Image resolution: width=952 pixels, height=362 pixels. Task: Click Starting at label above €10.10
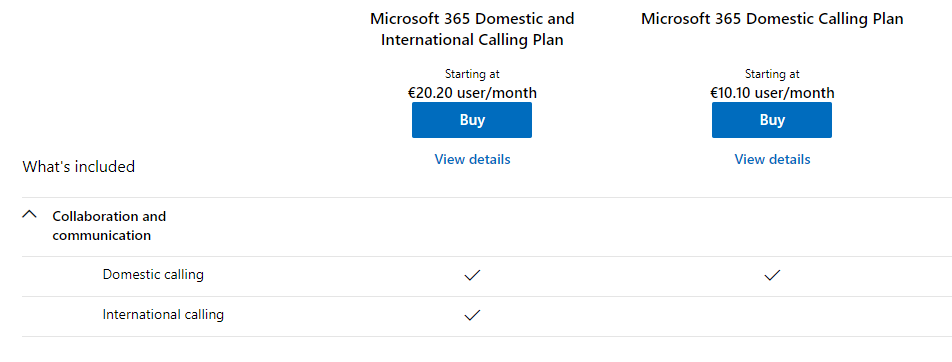[772, 74]
